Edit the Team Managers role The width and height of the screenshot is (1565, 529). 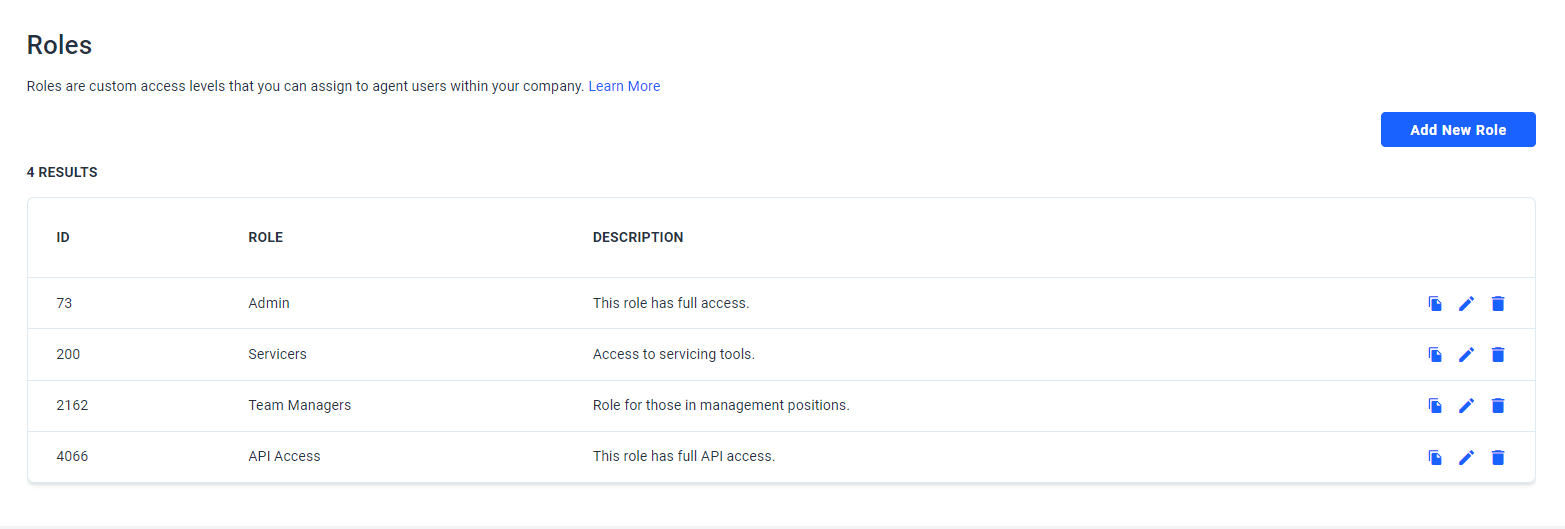(x=1466, y=405)
